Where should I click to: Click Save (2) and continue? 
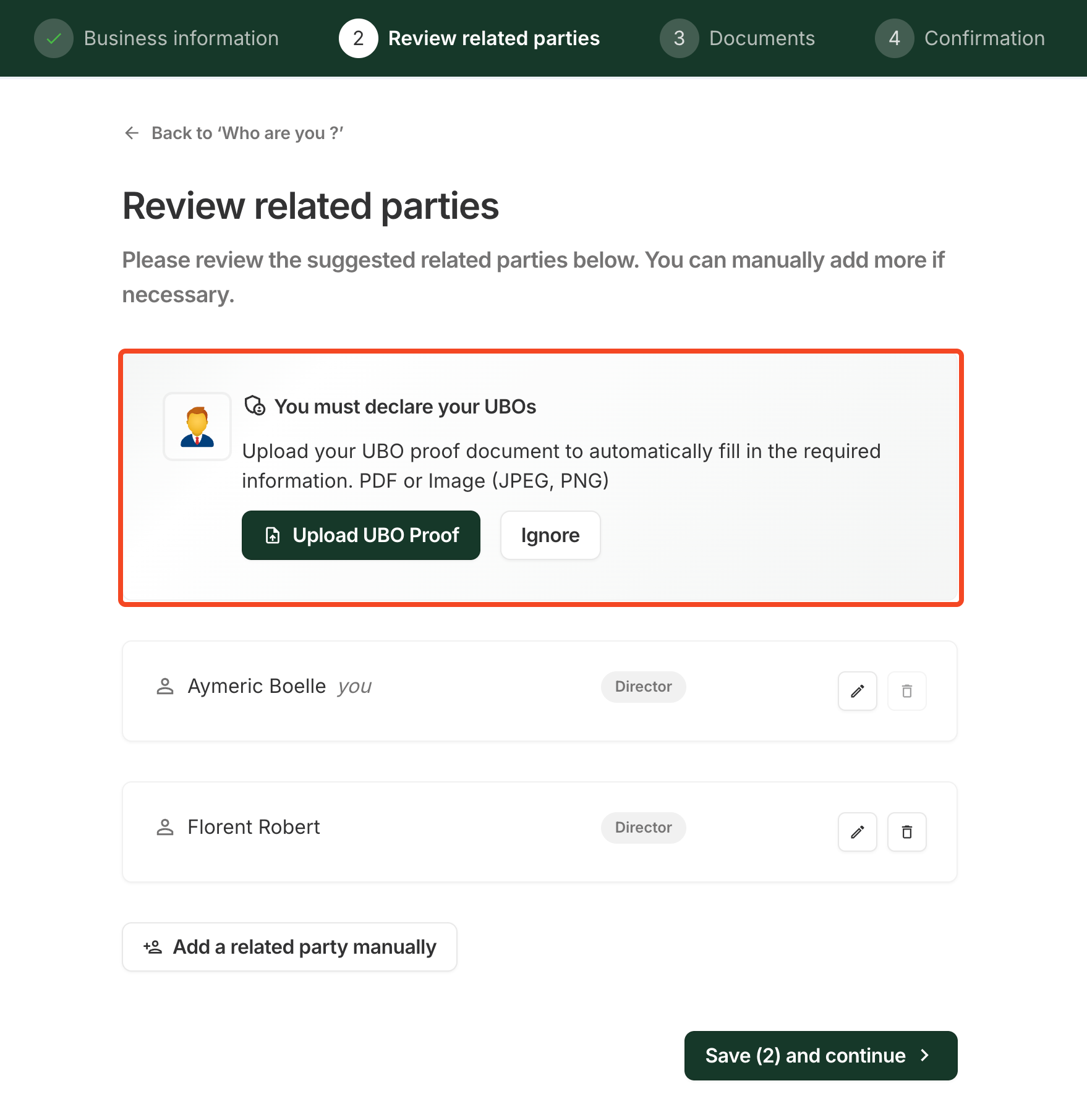(821, 1056)
